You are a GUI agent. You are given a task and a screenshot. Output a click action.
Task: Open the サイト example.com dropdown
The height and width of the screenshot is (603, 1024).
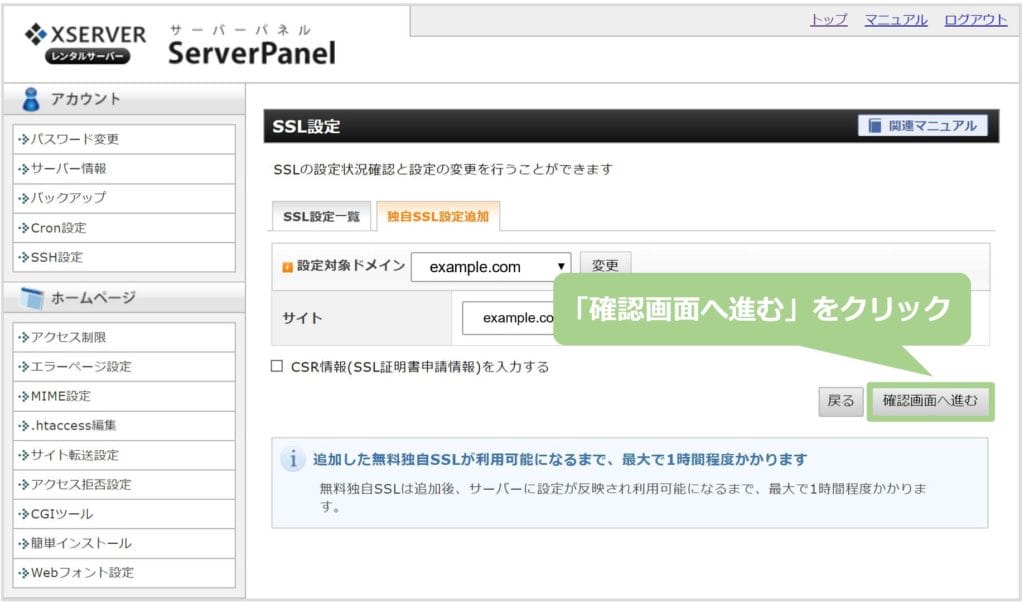click(508, 318)
